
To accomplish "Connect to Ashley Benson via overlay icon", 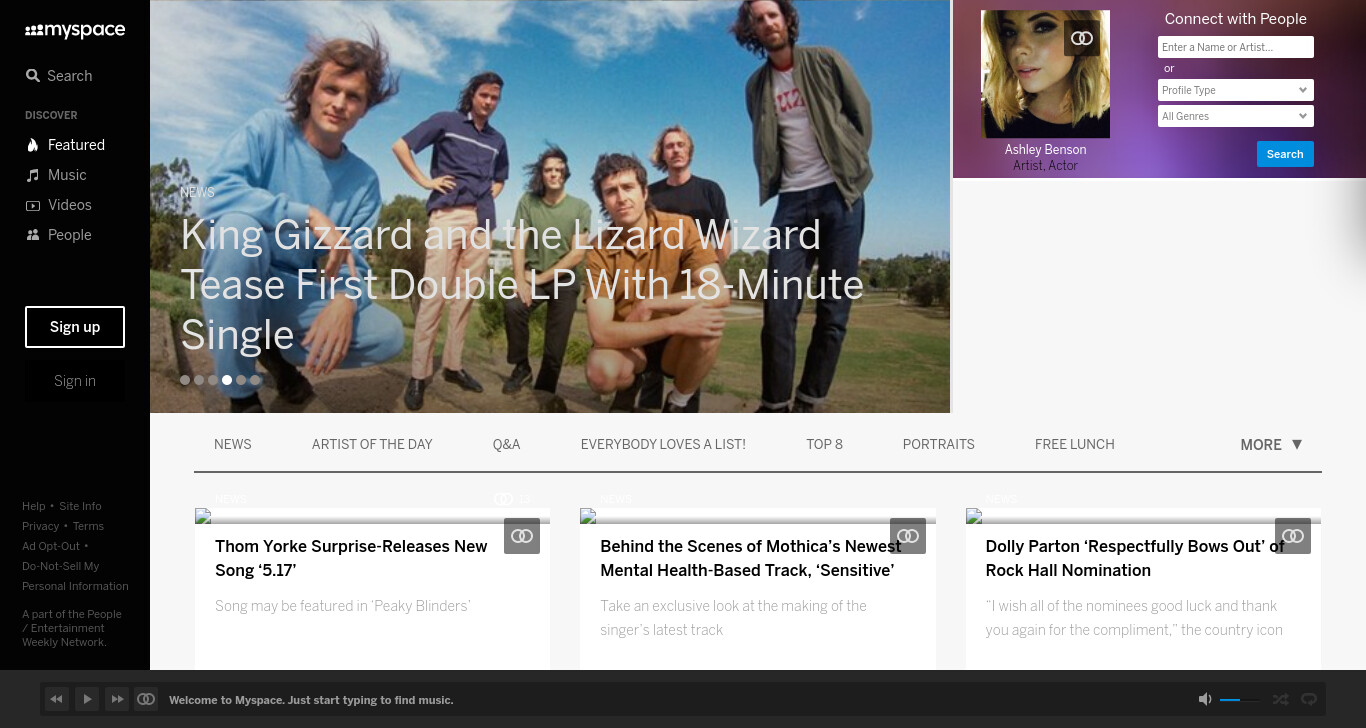I will tap(1082, 38).
